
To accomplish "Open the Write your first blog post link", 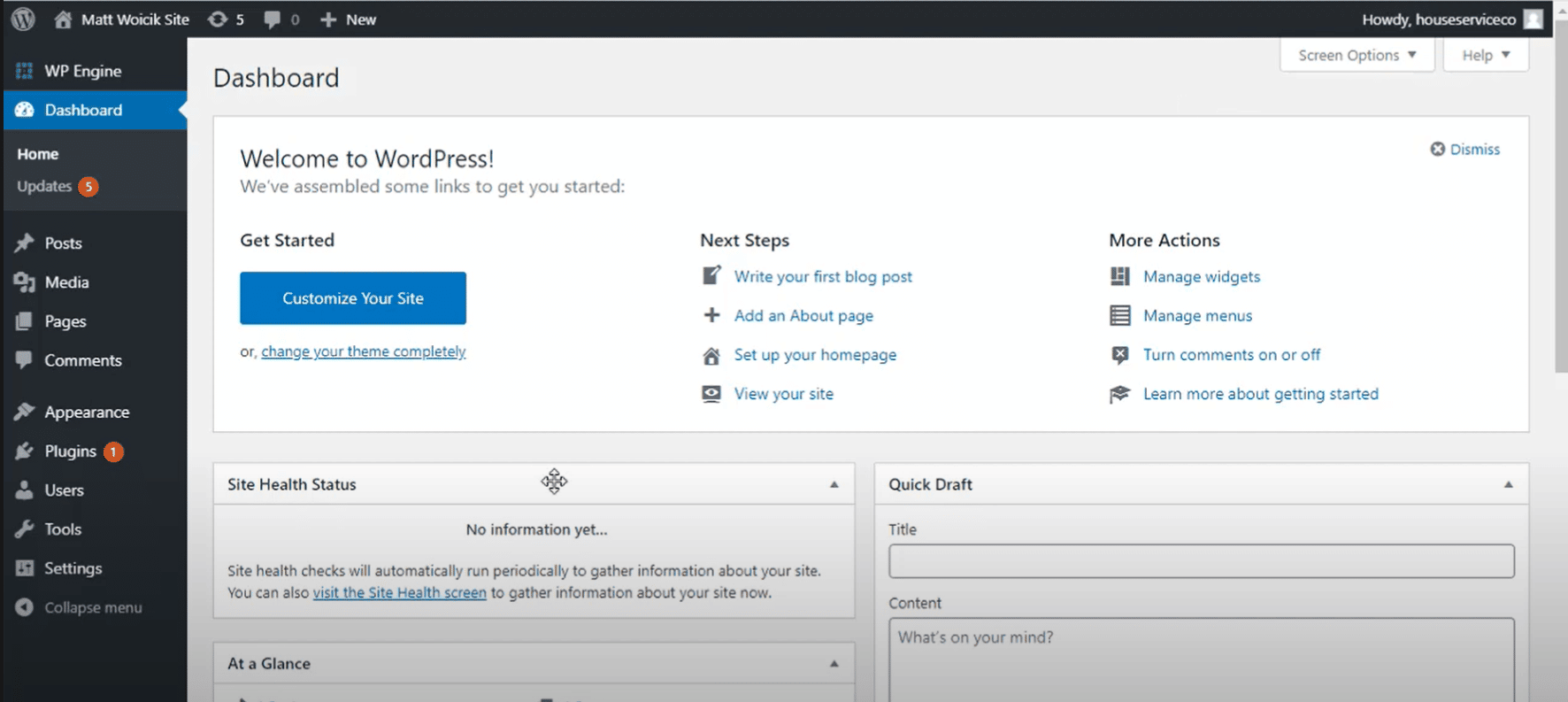I will [x=823, y=276].
